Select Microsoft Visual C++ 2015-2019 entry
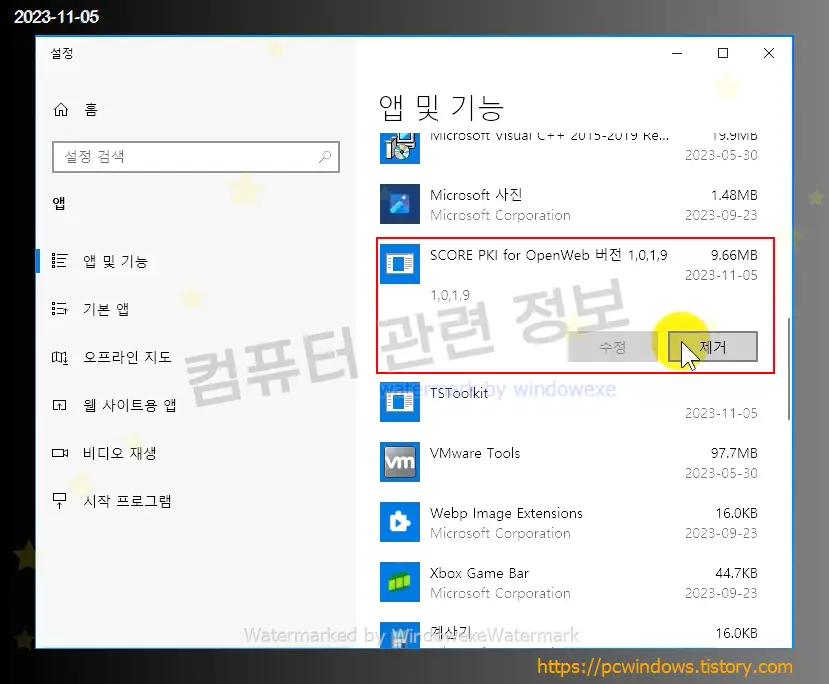The width and height of the screenshot is (829, 684). [x=569, y=148]
